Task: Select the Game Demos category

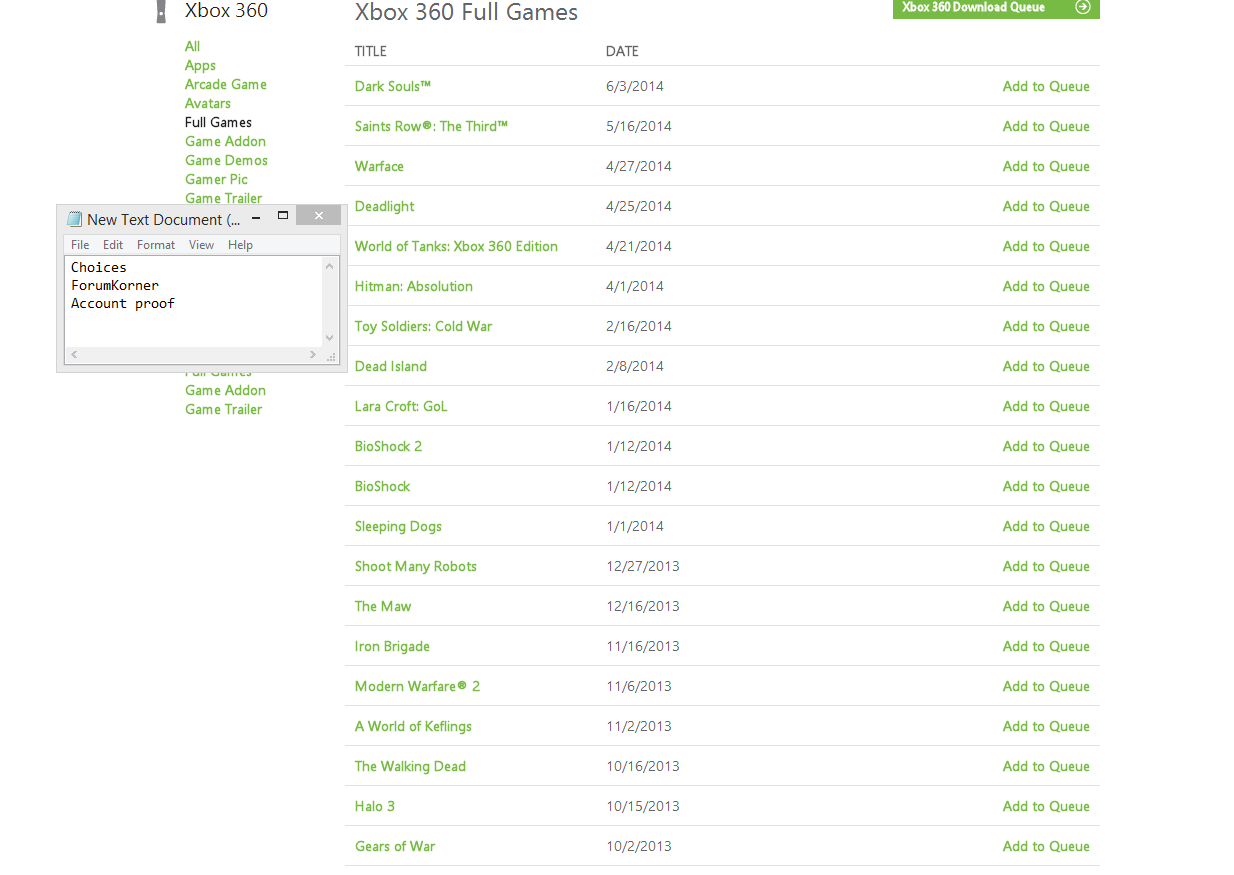Action: [226, 160]
